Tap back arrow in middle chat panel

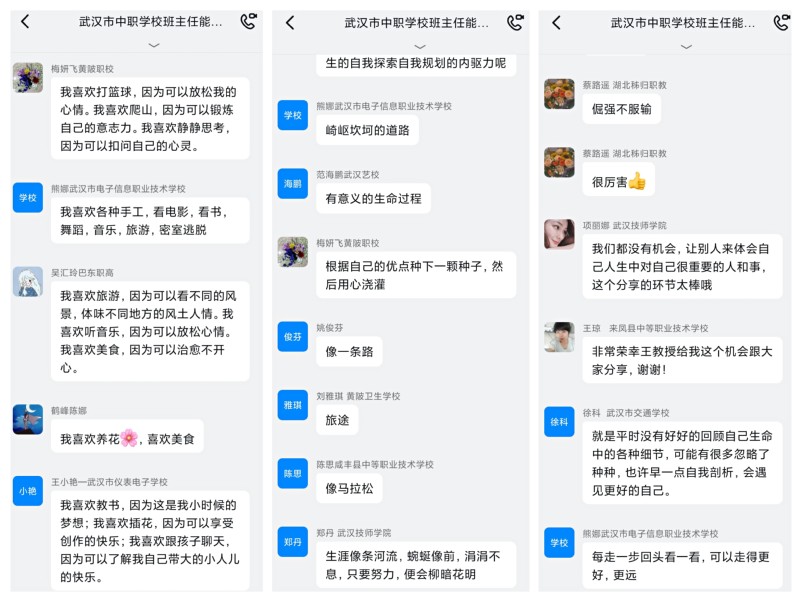pos(290,22)
